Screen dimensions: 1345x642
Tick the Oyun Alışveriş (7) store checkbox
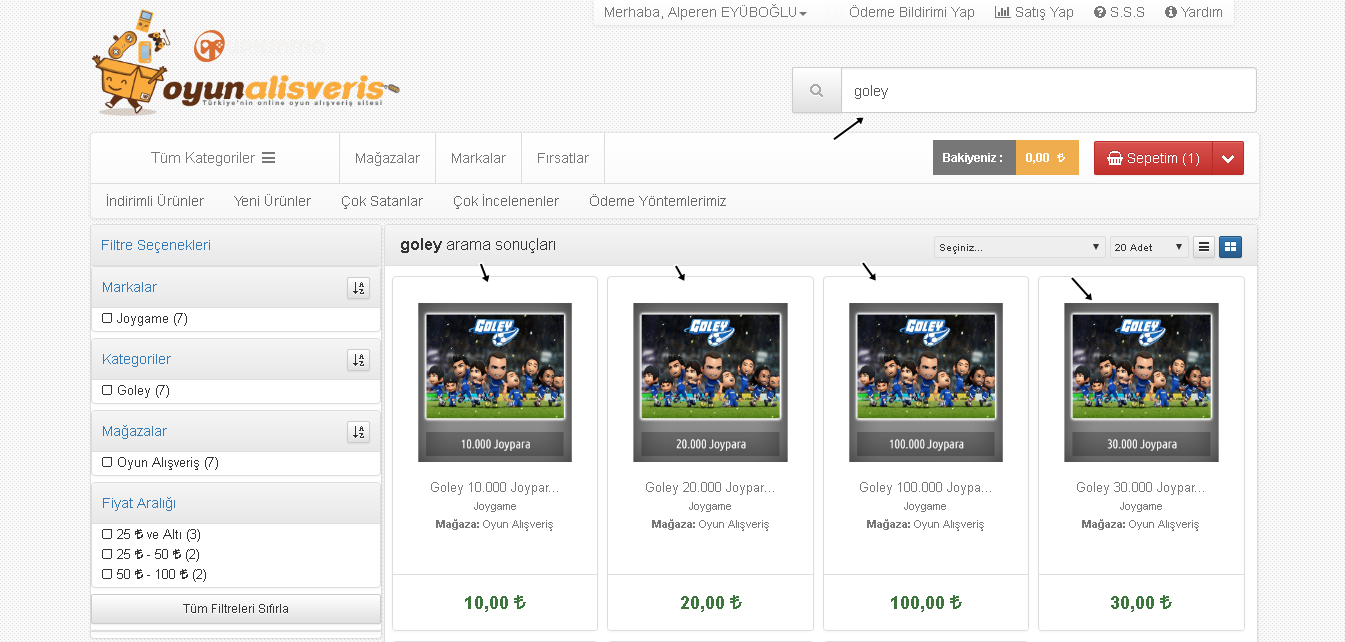coord(107,462)
